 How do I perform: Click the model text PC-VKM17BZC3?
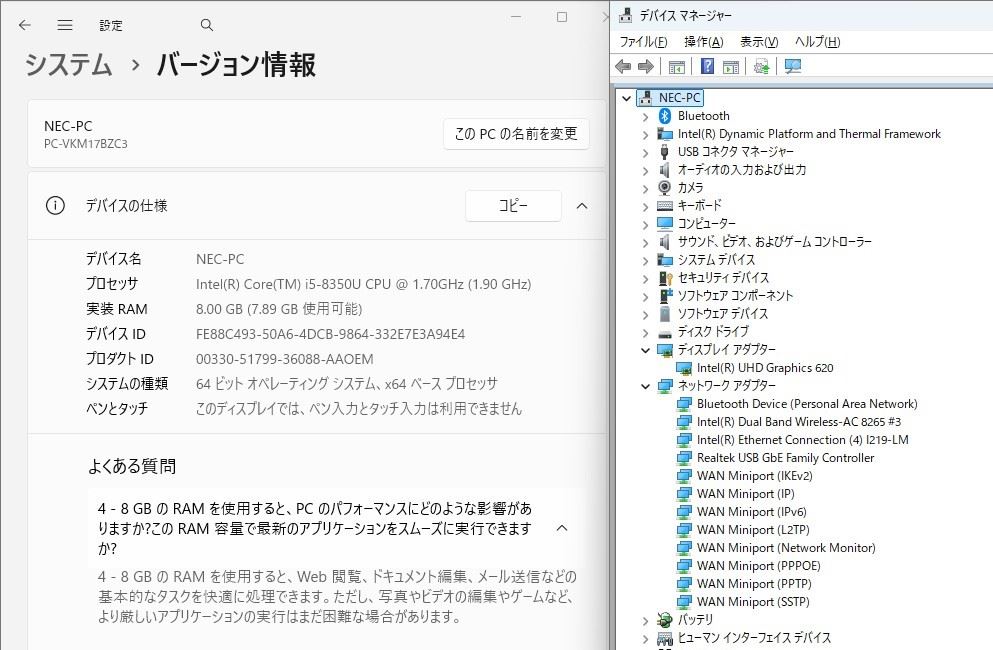click(85, 144)
